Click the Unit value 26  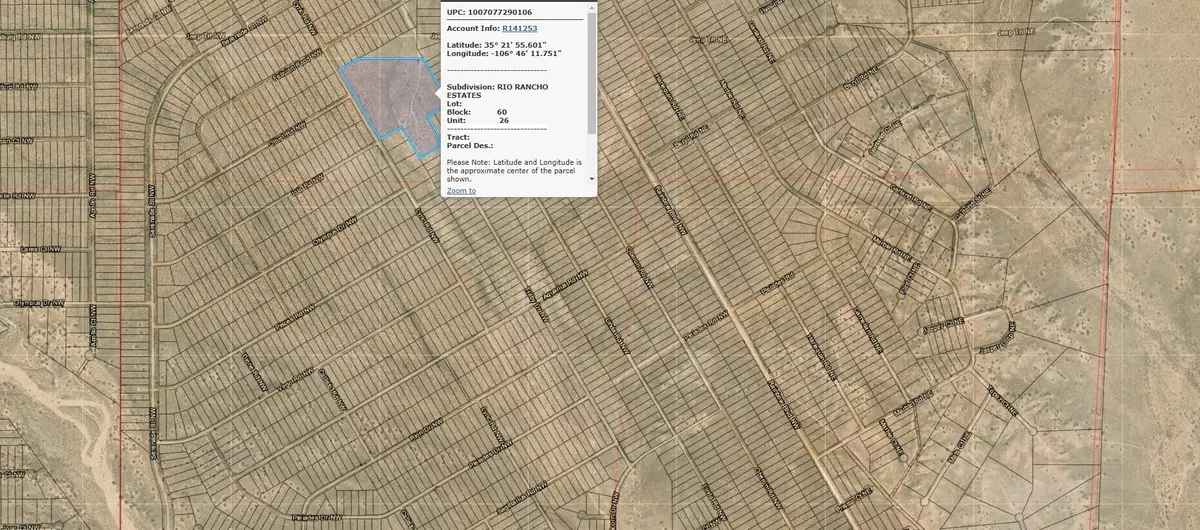504,120
